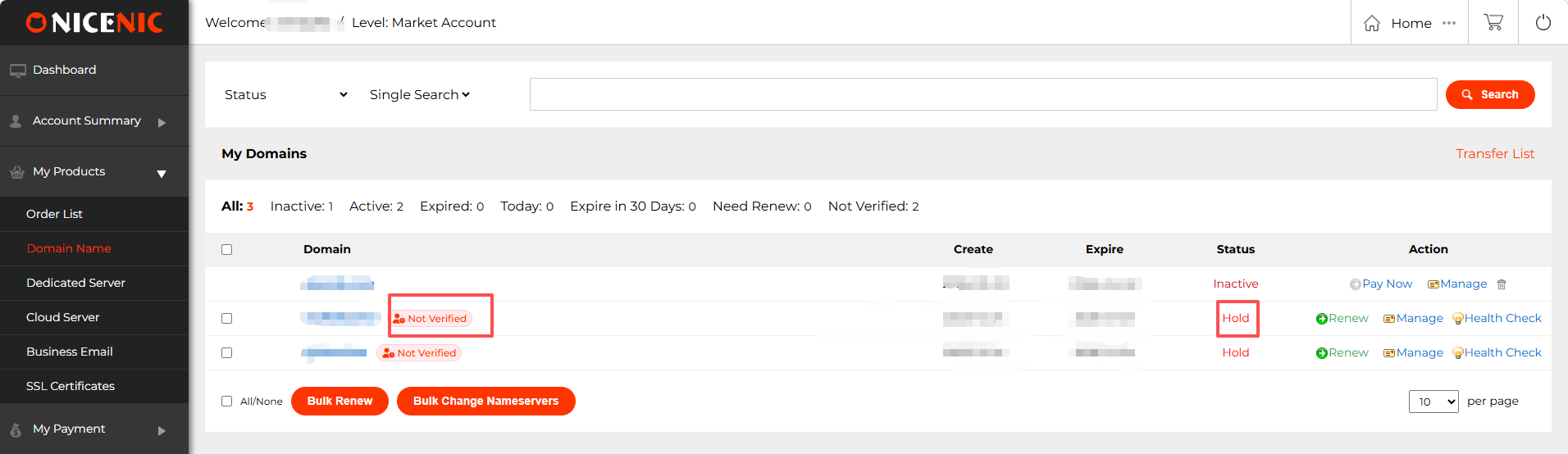This screenshot has width=1568, height=454.
Task: Click the Bulk Renew button
Action: coord(340,402)
